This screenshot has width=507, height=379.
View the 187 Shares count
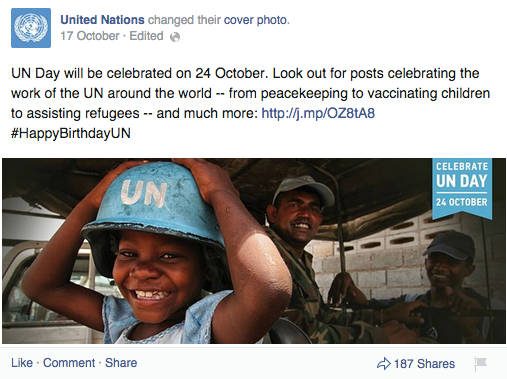(424, 363)
